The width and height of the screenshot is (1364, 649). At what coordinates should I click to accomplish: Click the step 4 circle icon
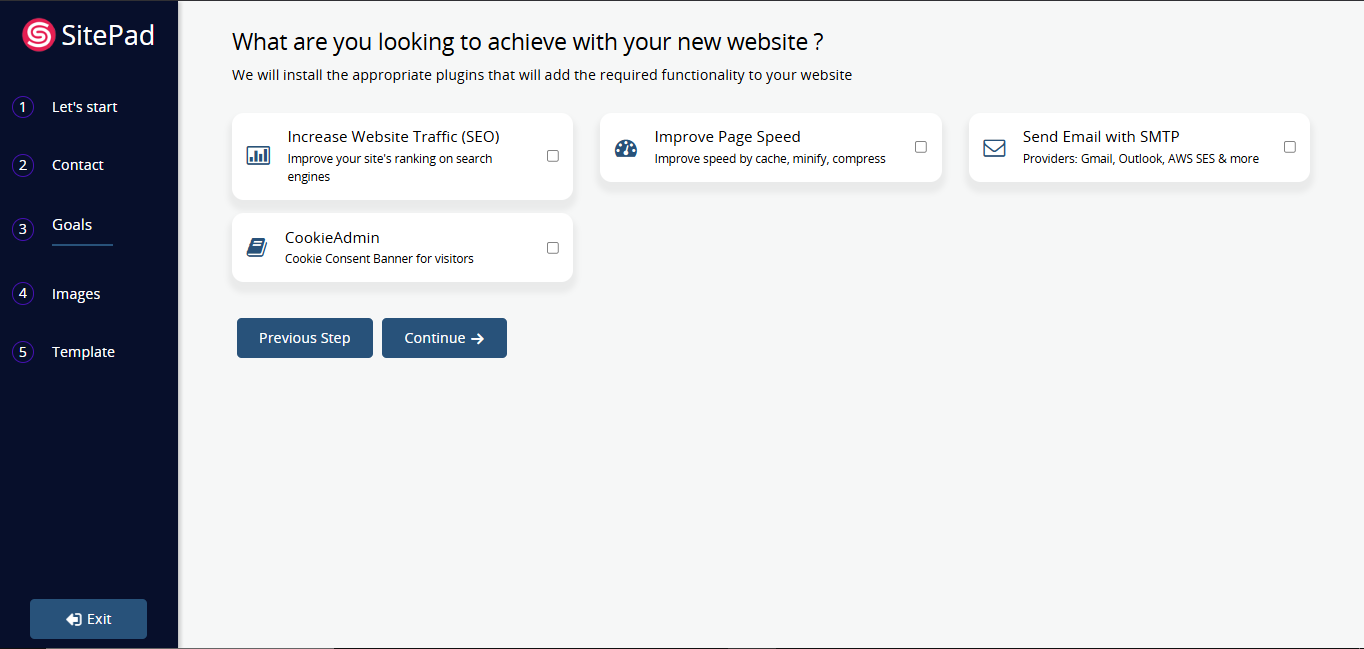tap(23, 294)
